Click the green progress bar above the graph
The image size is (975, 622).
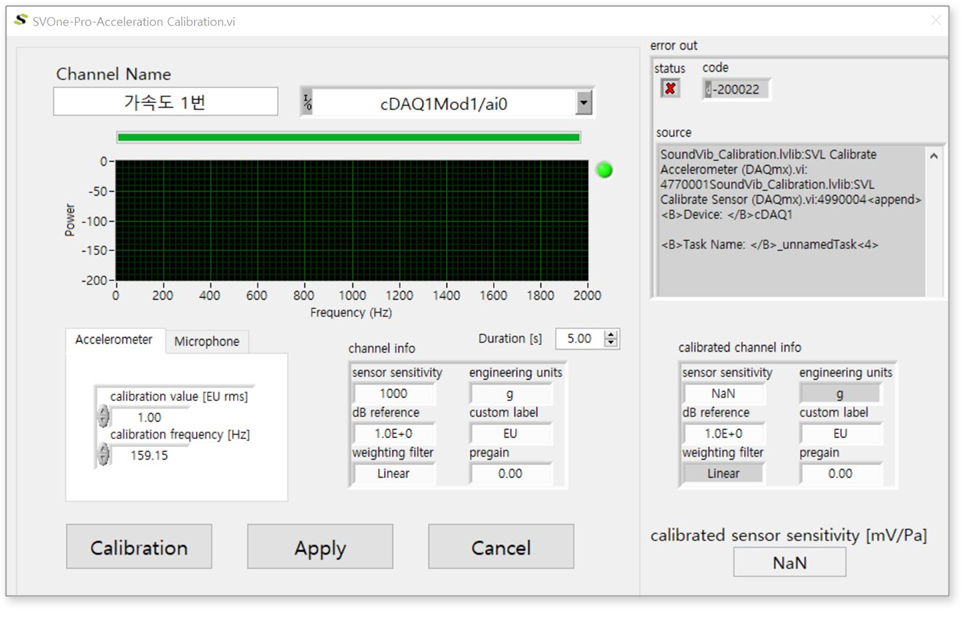tap(349, 136)
